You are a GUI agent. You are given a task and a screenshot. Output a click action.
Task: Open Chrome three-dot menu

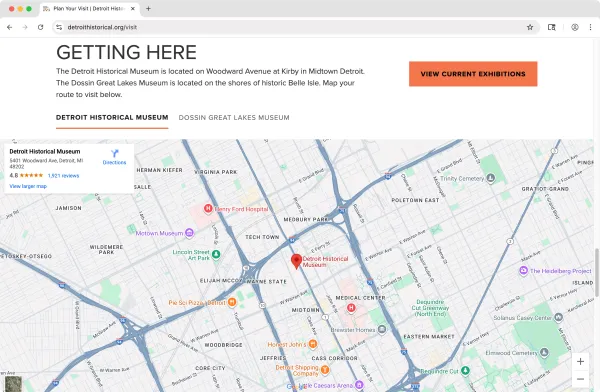[x=590, y=27]
